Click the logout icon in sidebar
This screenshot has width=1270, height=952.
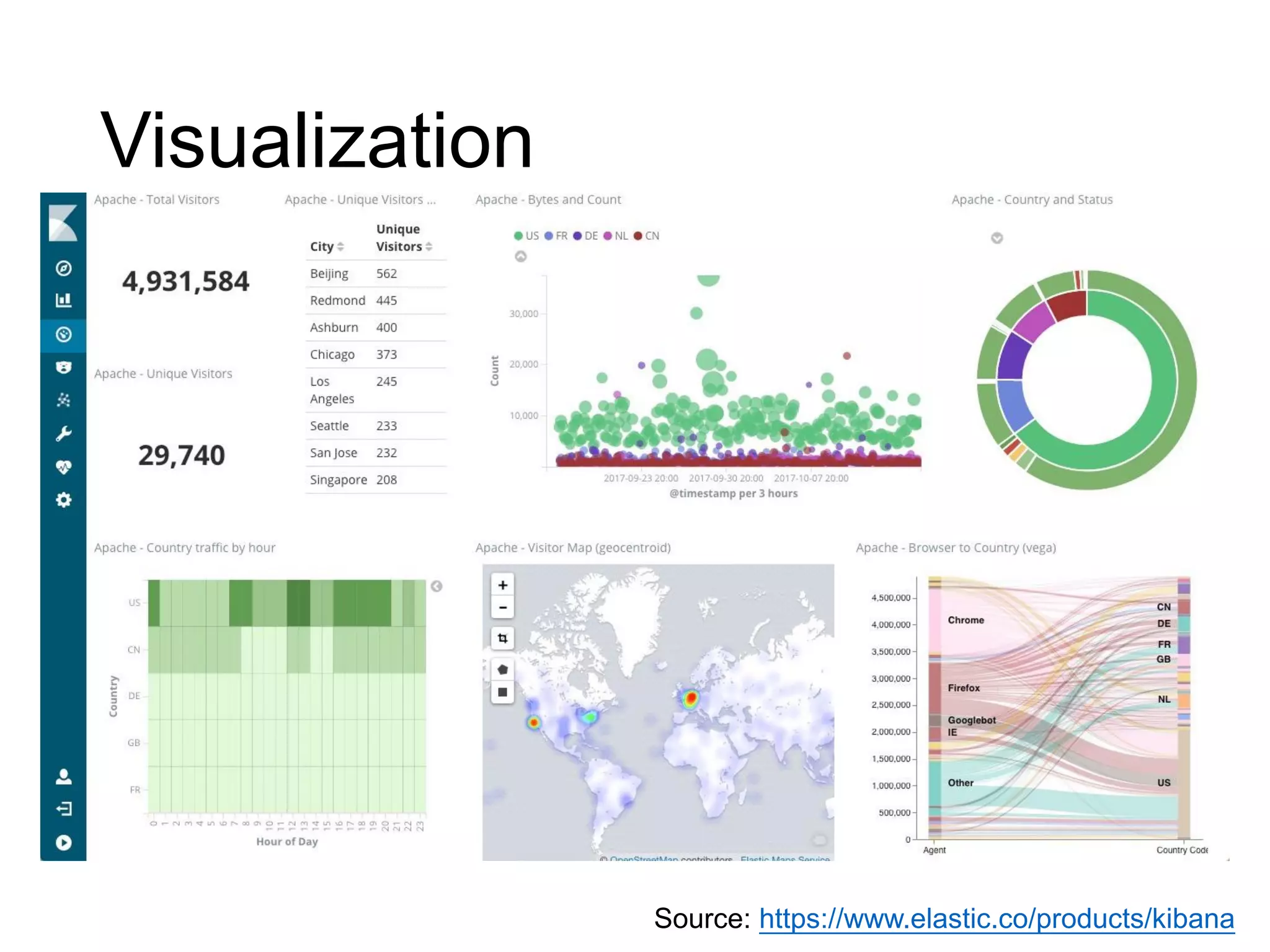[63, 809]
